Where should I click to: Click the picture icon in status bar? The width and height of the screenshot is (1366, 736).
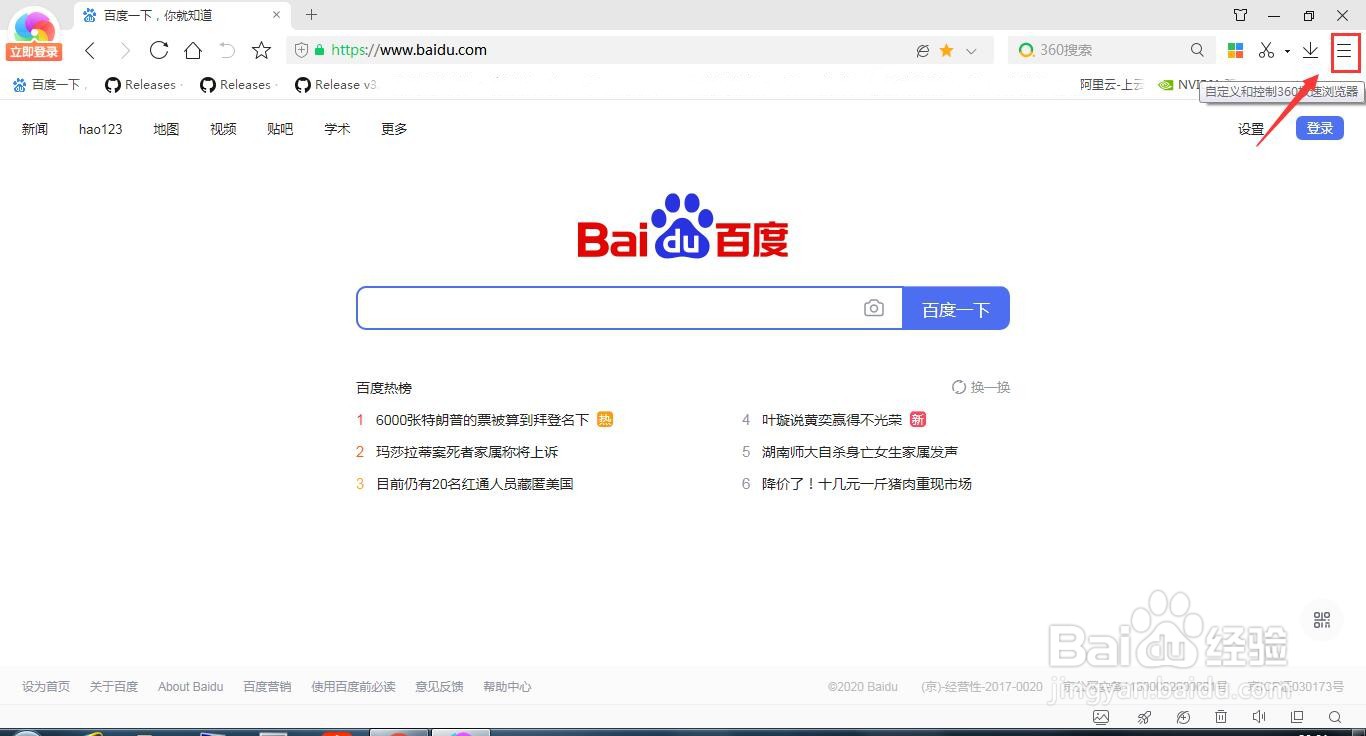(1101, 717)
